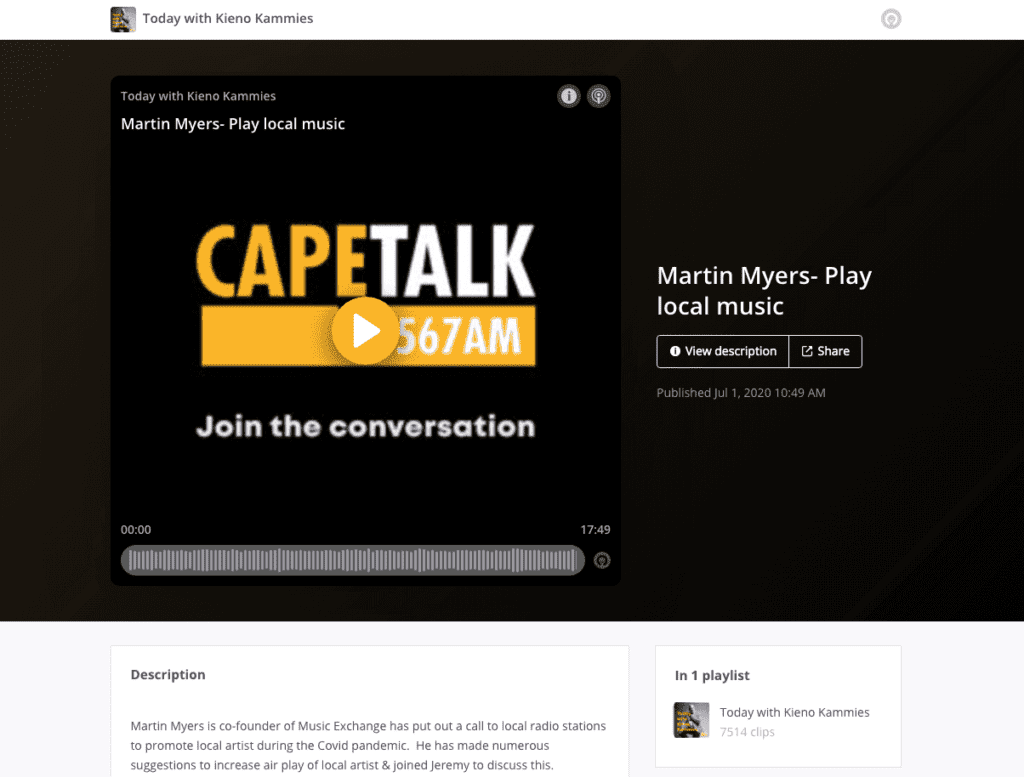Click the large Martin Myers heading
This screenshot has width=1024, height=777.
coord(764,291)
